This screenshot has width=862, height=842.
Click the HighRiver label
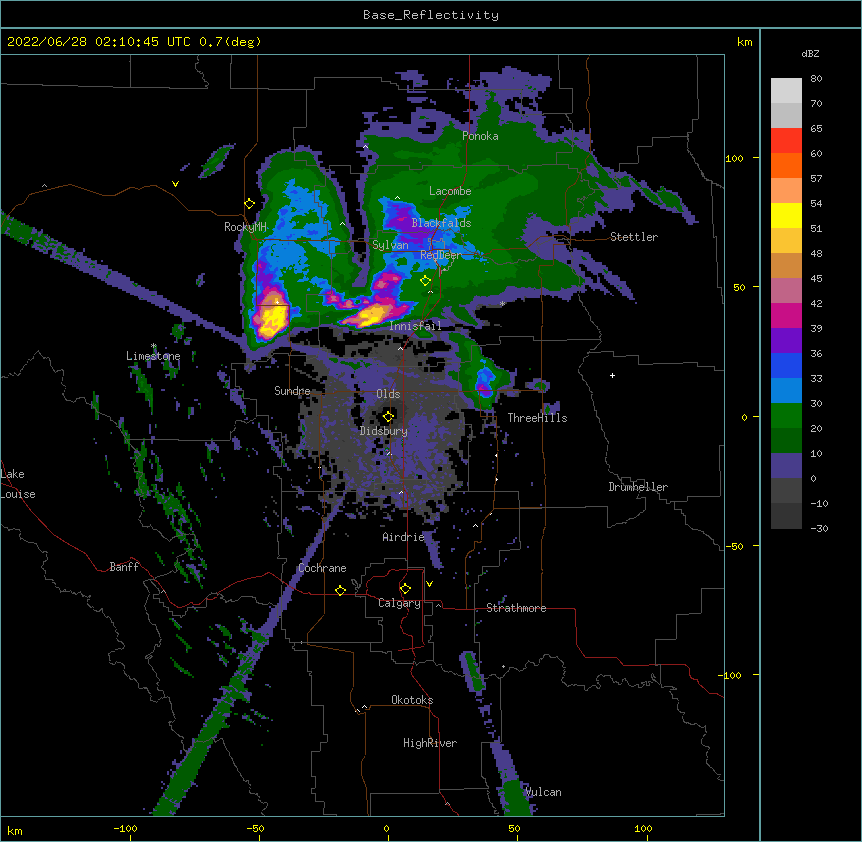coord(430,743)
